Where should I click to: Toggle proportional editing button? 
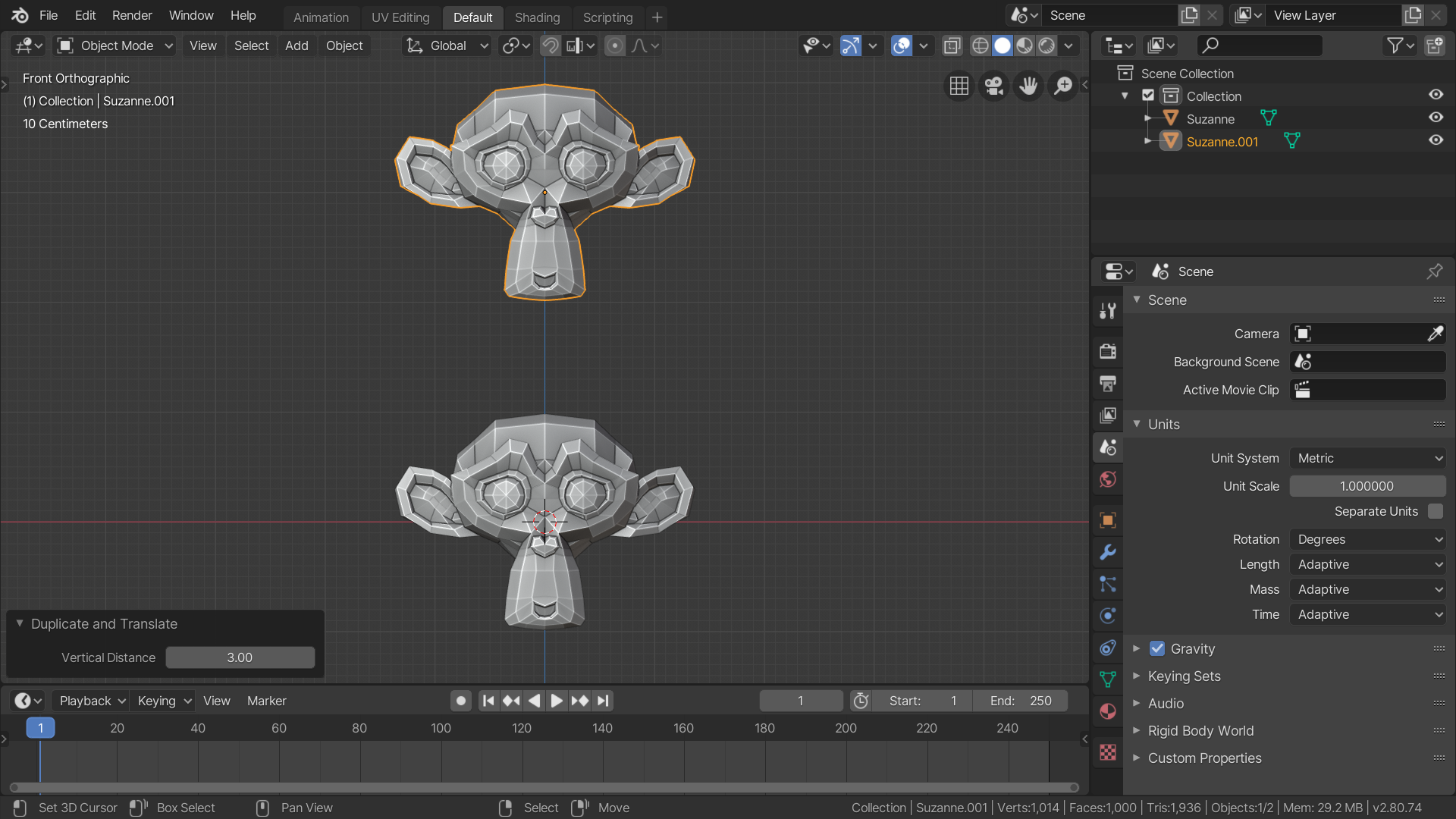[x=615, y=45]
